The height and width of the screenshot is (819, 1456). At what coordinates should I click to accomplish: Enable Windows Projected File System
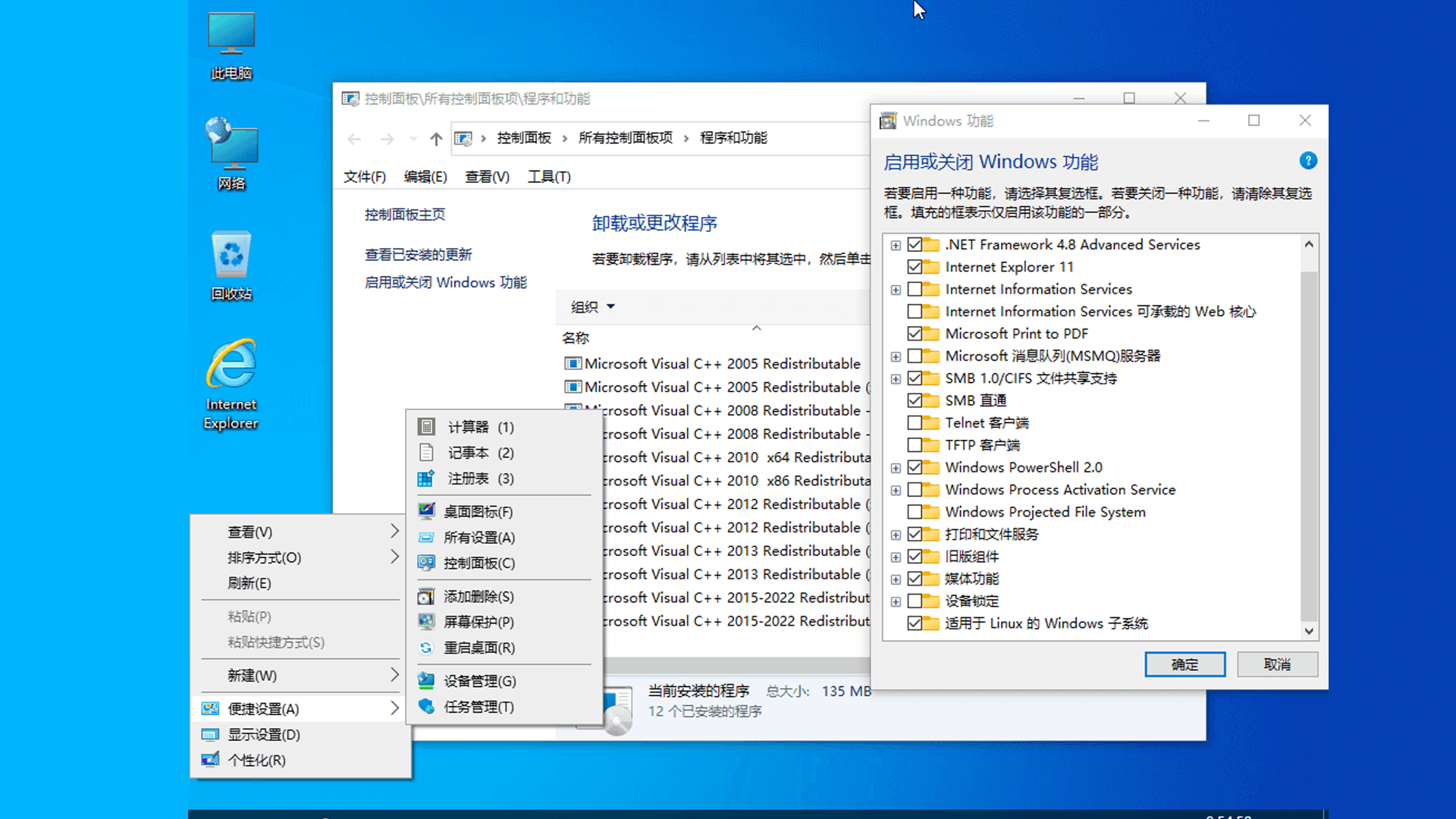coord(915,512)
